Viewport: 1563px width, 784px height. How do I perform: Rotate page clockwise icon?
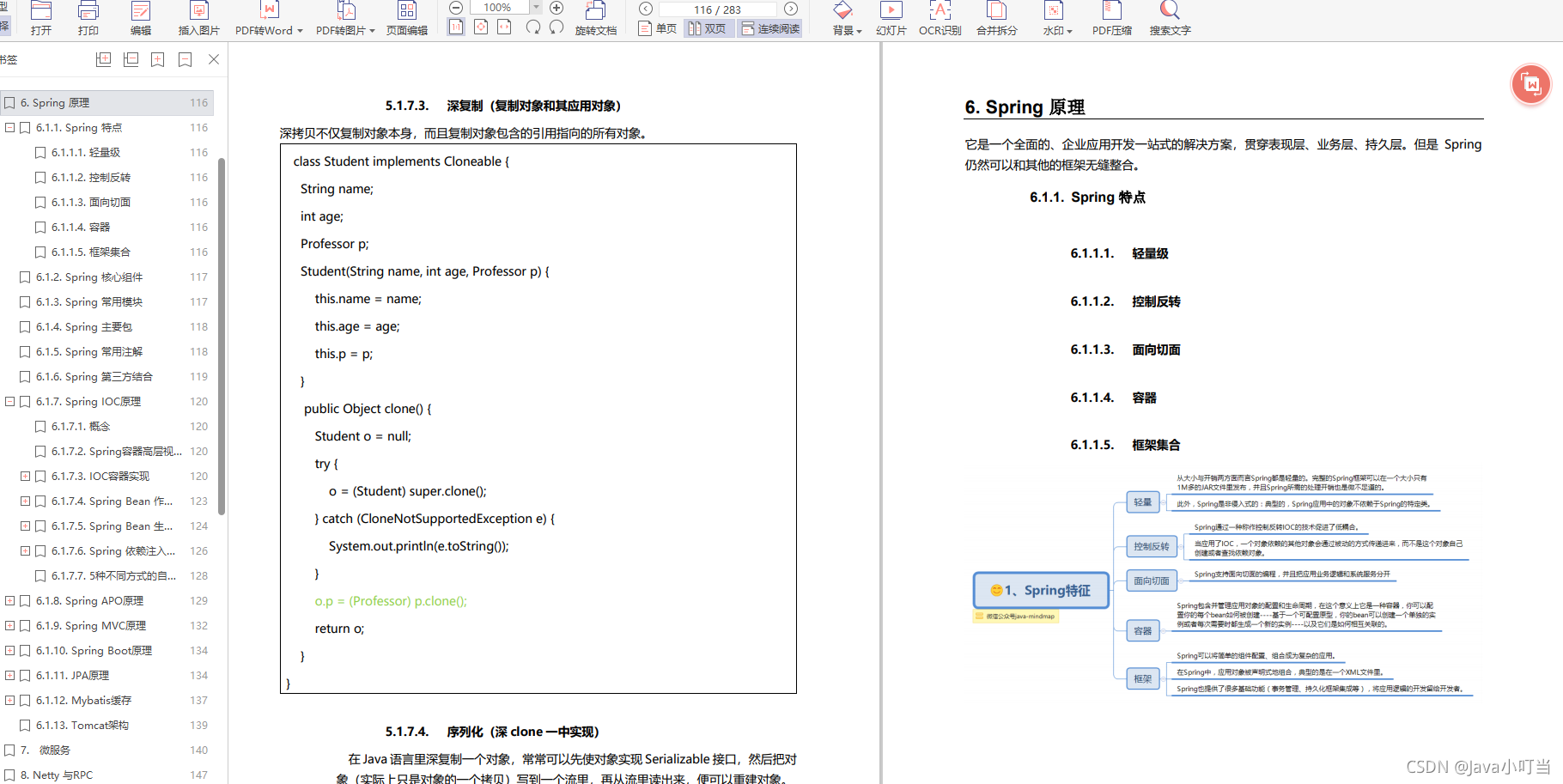coord(533,27)
